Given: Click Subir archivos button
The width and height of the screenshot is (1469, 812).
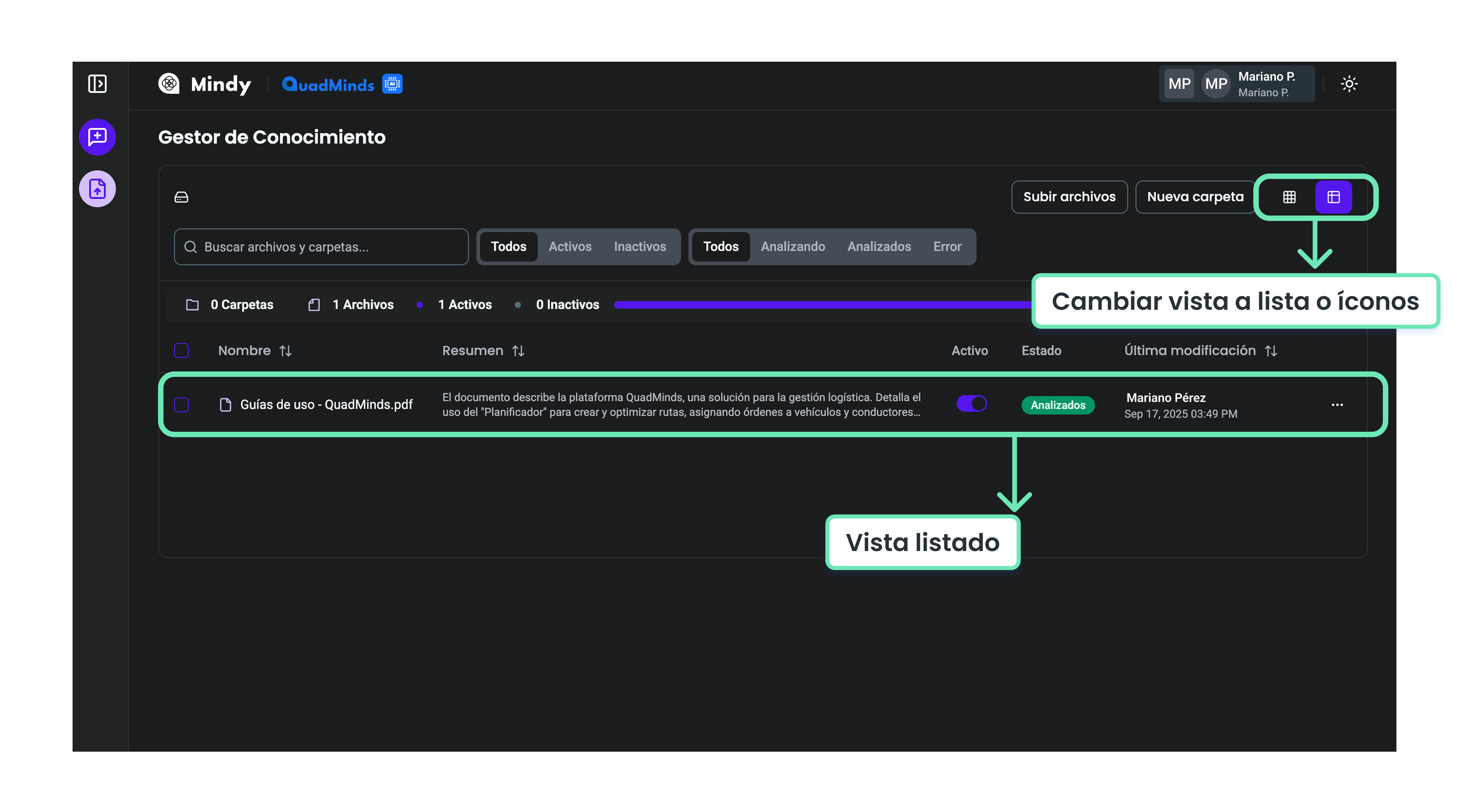Looking at the screenshot, I should click(x=1069, y=197).
